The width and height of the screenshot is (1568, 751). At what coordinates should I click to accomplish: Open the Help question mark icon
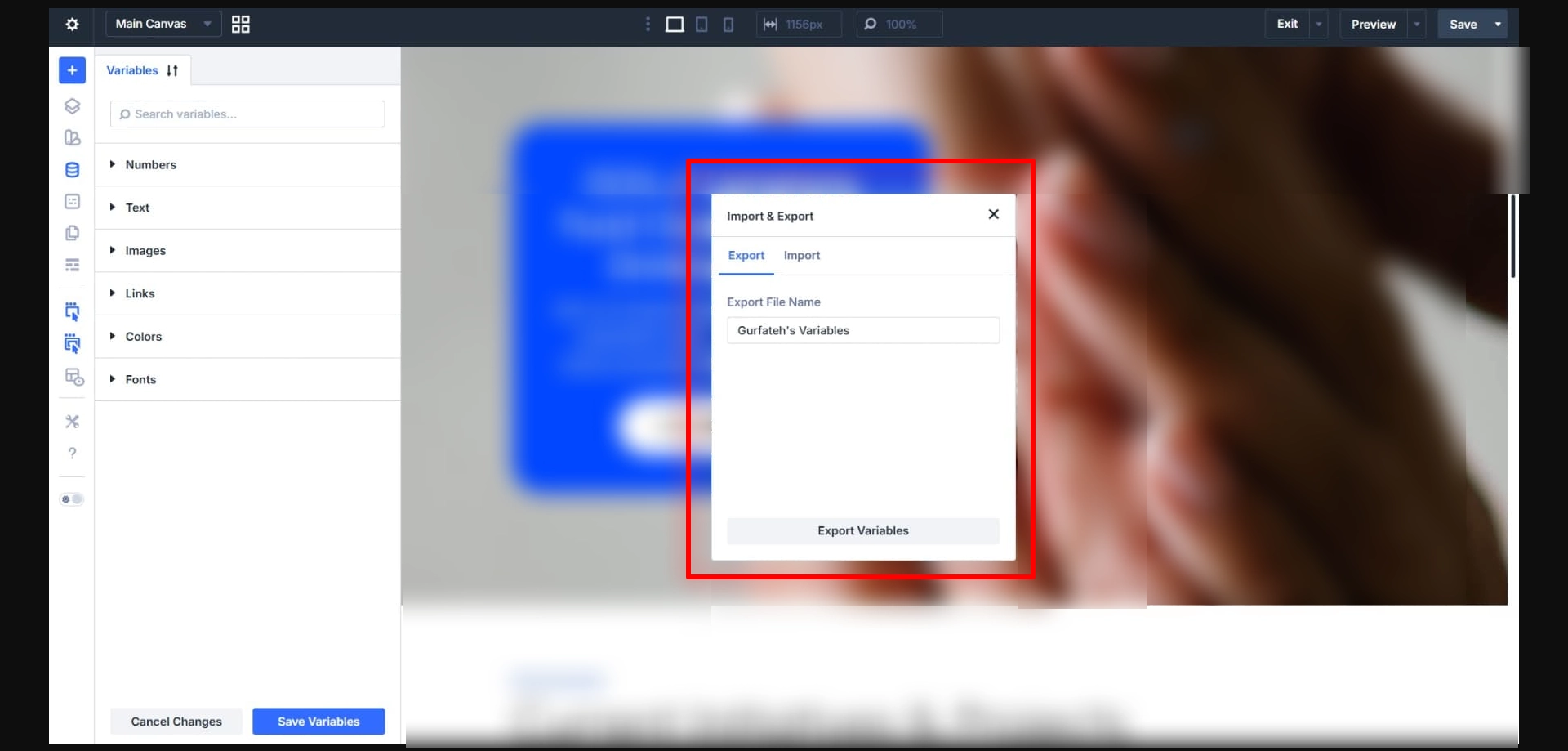click(x=72, y=453)
